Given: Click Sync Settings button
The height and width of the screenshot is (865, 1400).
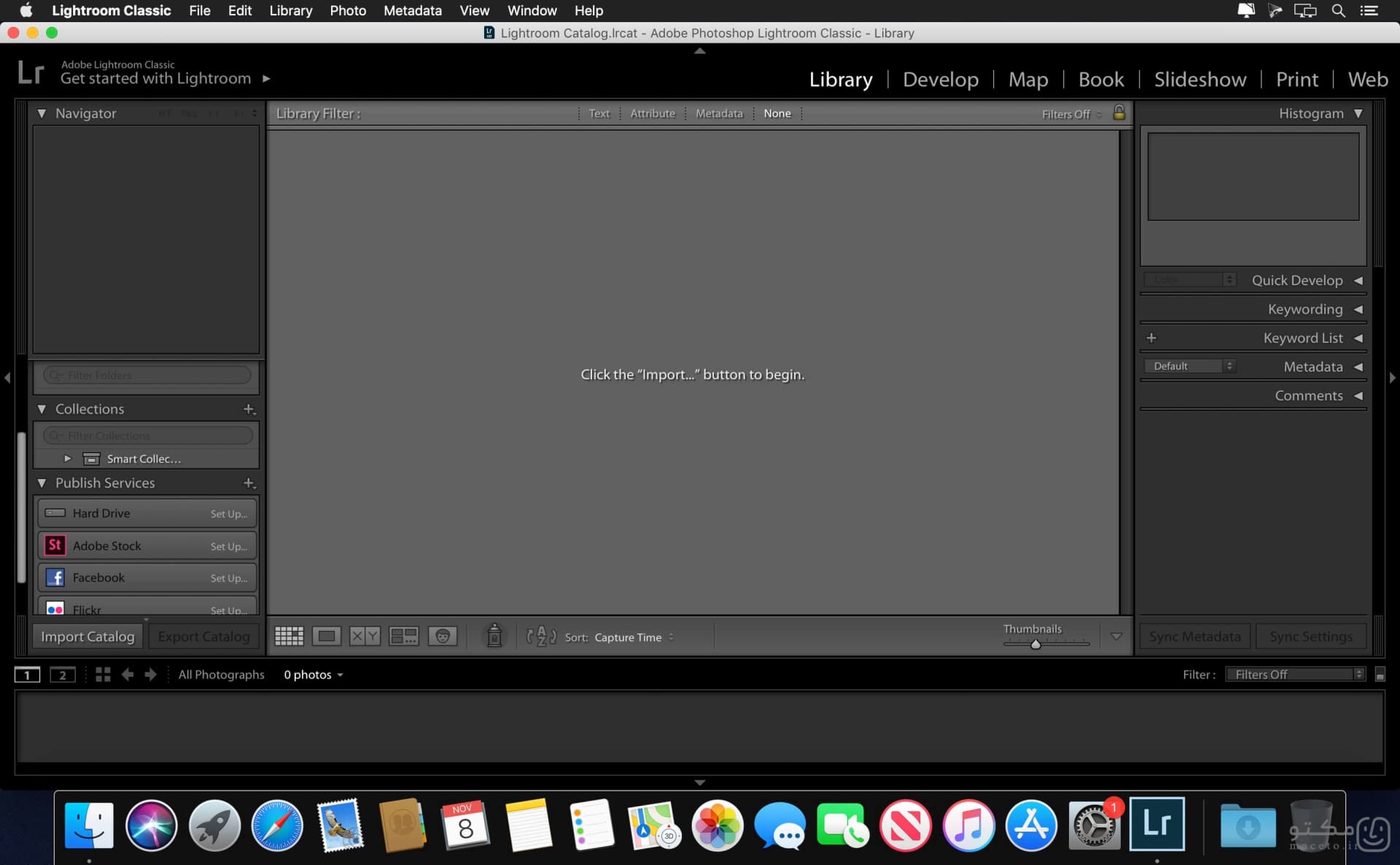Looking at the screenshot, I should 1310,636.
